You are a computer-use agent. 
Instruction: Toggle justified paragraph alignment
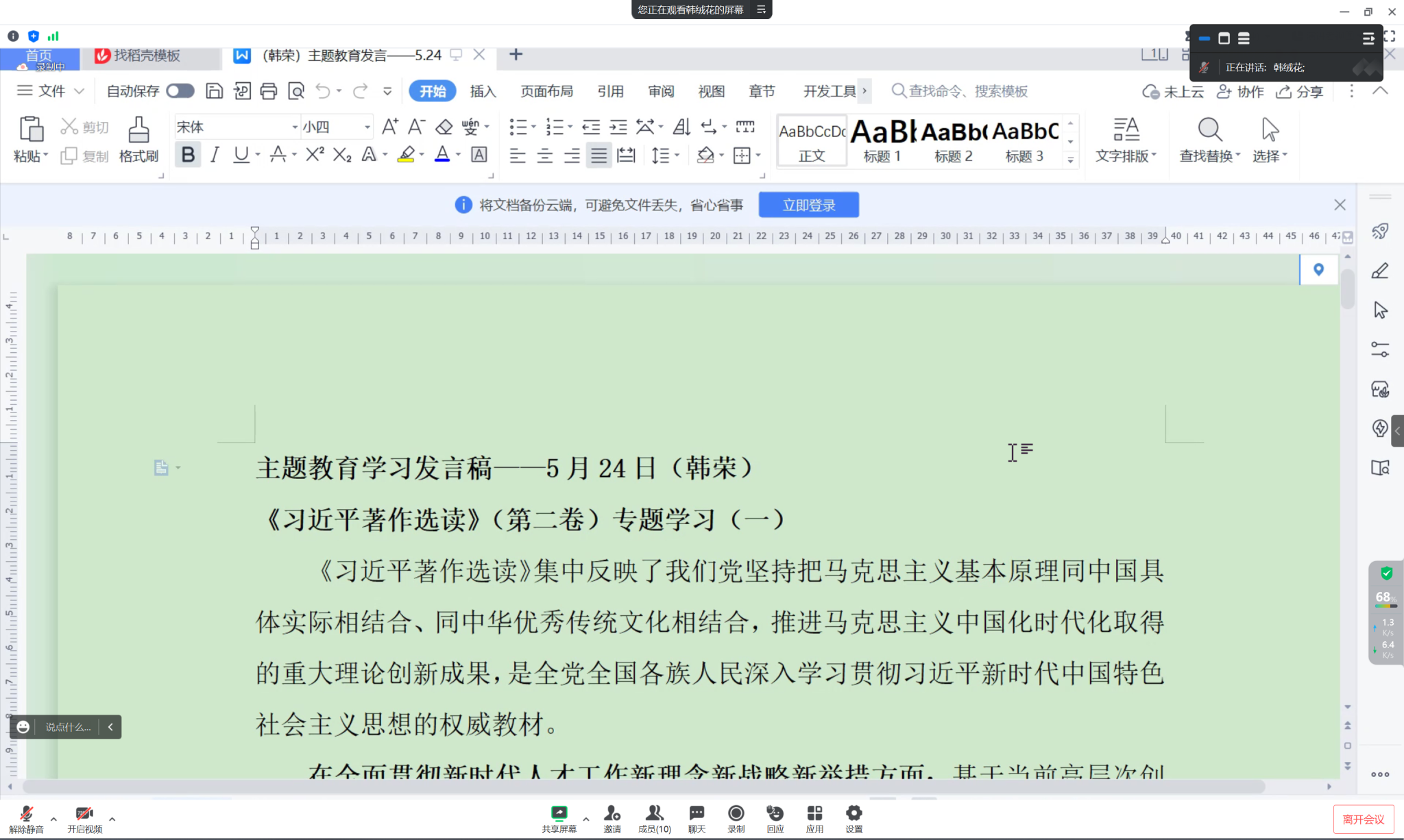[x=598, y=156]
